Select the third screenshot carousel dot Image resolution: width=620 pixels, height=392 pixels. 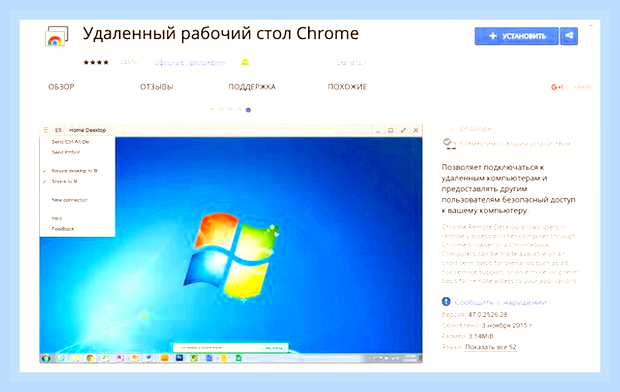tap(231, 110)
